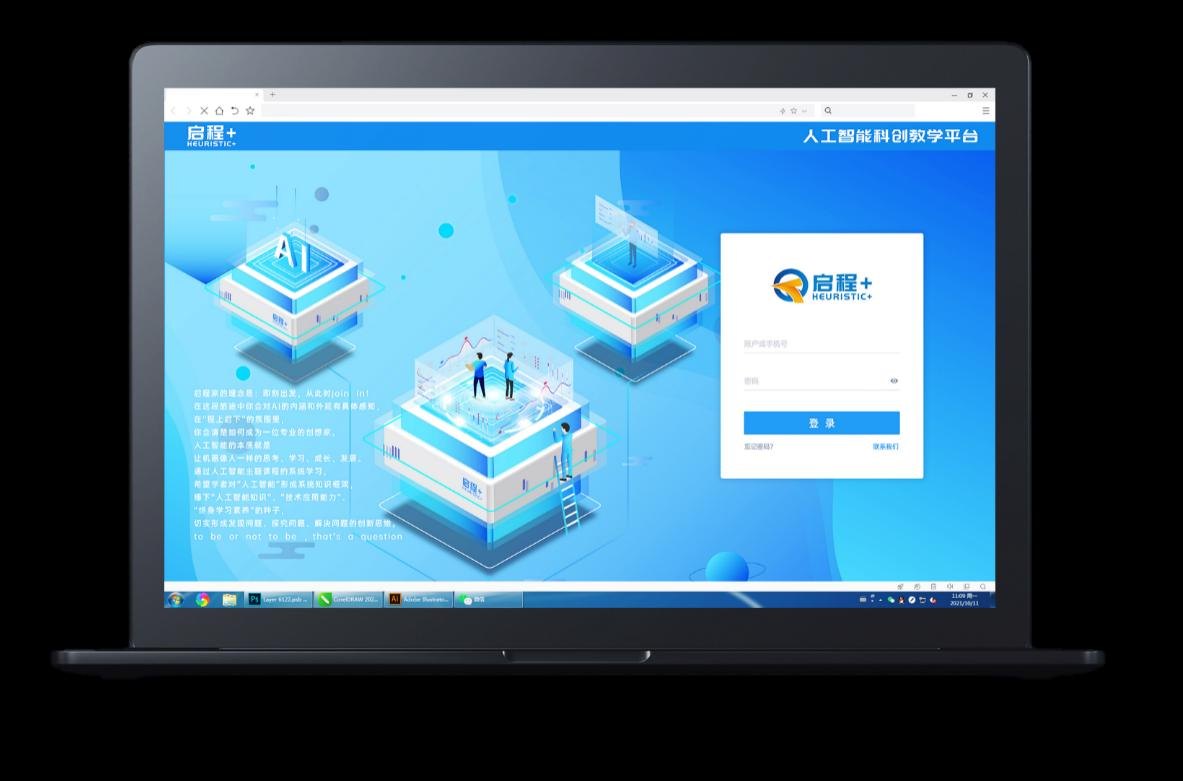Click the 启程+ HEURISTIC+ logo in login card
The image size is (1183, 781).
pyautogui.click(x=822, y=286)
